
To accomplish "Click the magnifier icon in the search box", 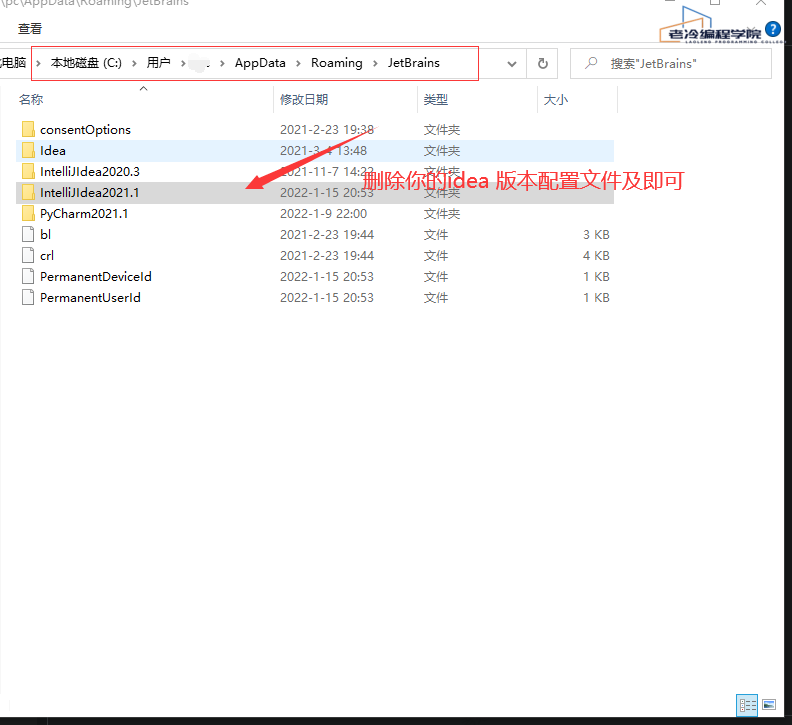I will pyautogui.click(x=591, y=63).
